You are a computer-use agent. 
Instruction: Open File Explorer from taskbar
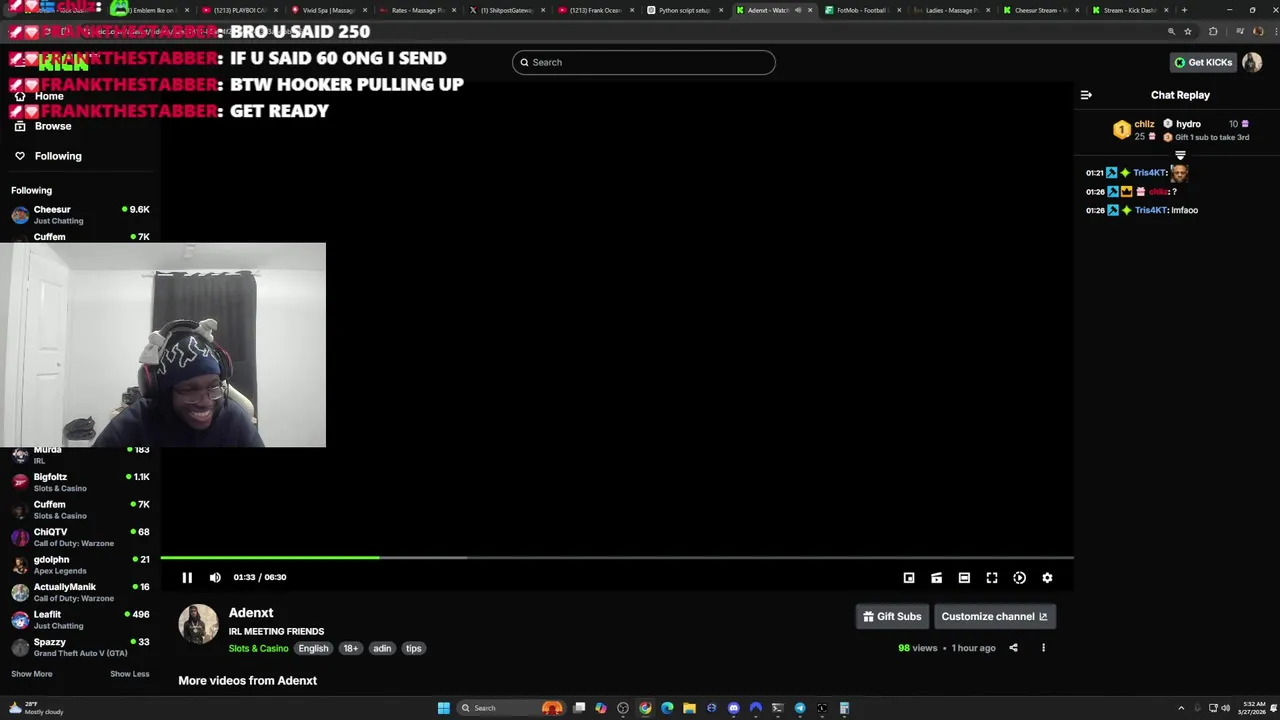pyautogui.click(x=689, y=708)
